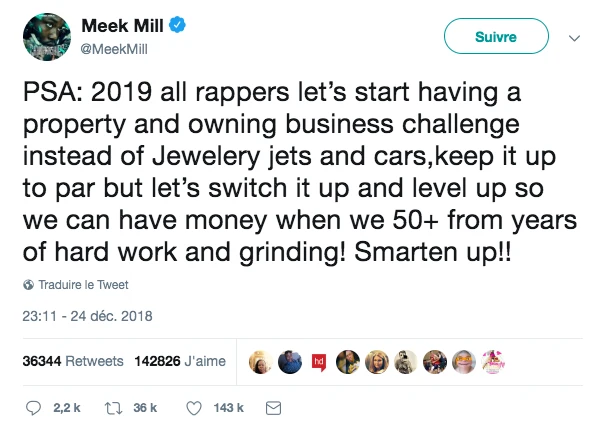The image size is (615, 437).
Task: Click the red 'hd' liker avatar
Action: point(320,360)
